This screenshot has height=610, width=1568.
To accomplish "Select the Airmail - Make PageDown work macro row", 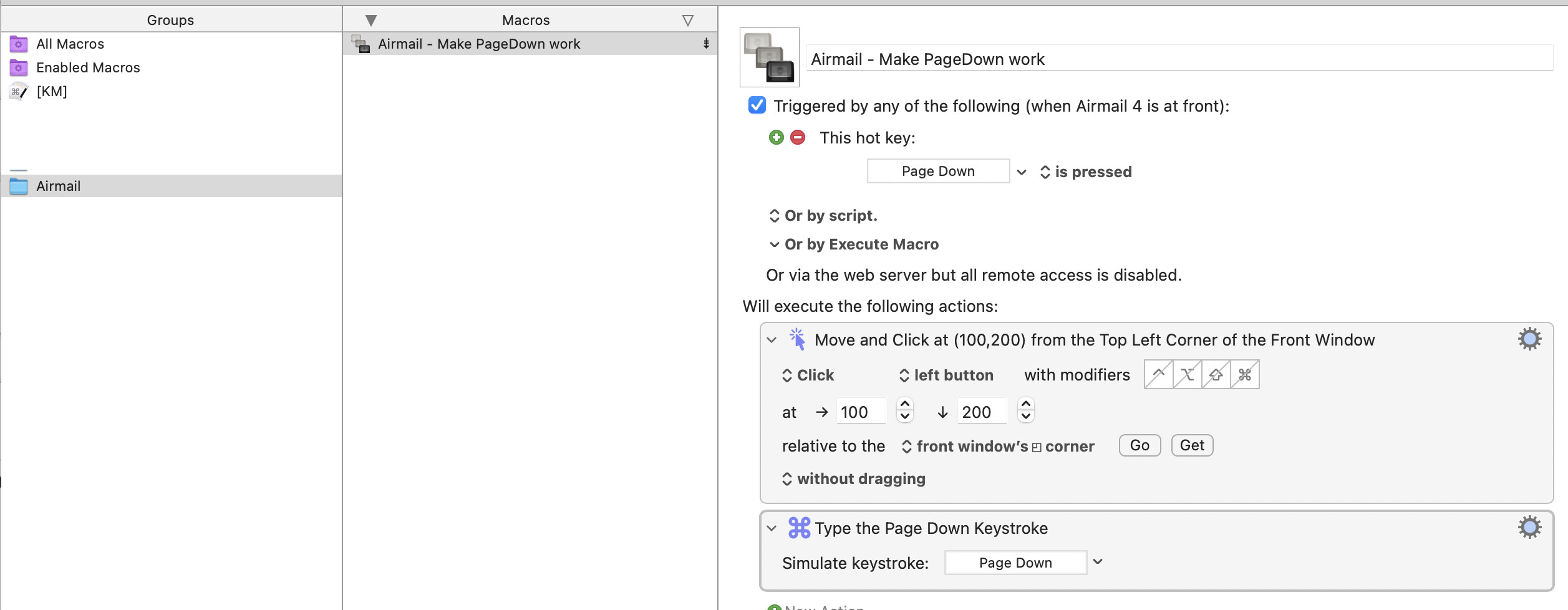I will pos(530,44).
